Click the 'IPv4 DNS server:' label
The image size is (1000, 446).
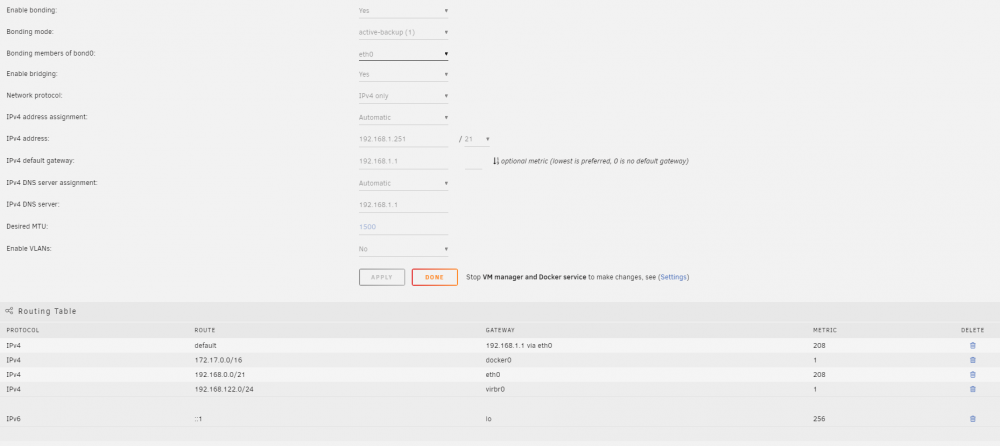[33, 205]
